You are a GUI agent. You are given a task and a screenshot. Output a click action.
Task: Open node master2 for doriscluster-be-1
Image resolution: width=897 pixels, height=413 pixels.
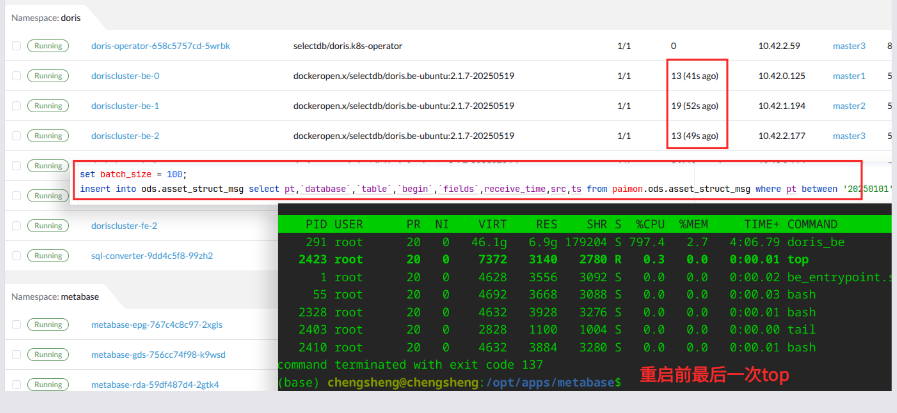849,106
